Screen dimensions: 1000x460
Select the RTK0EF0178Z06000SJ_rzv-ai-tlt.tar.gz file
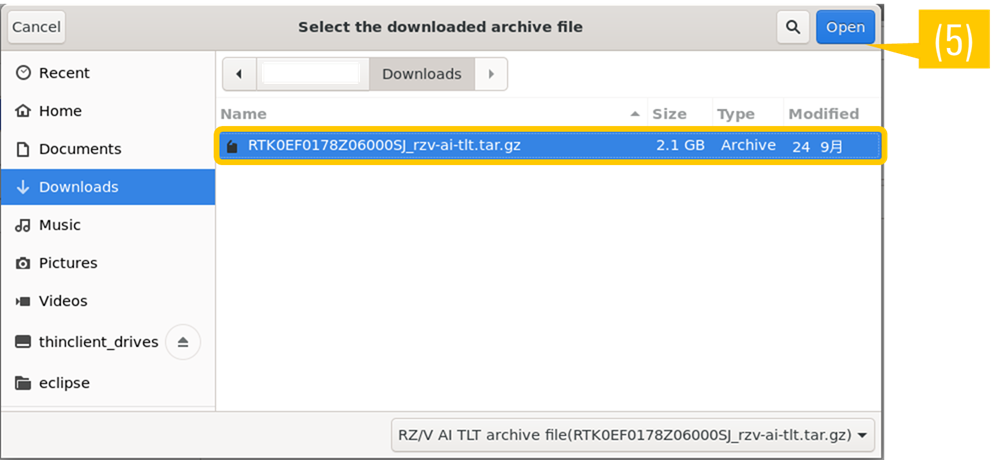384,146
